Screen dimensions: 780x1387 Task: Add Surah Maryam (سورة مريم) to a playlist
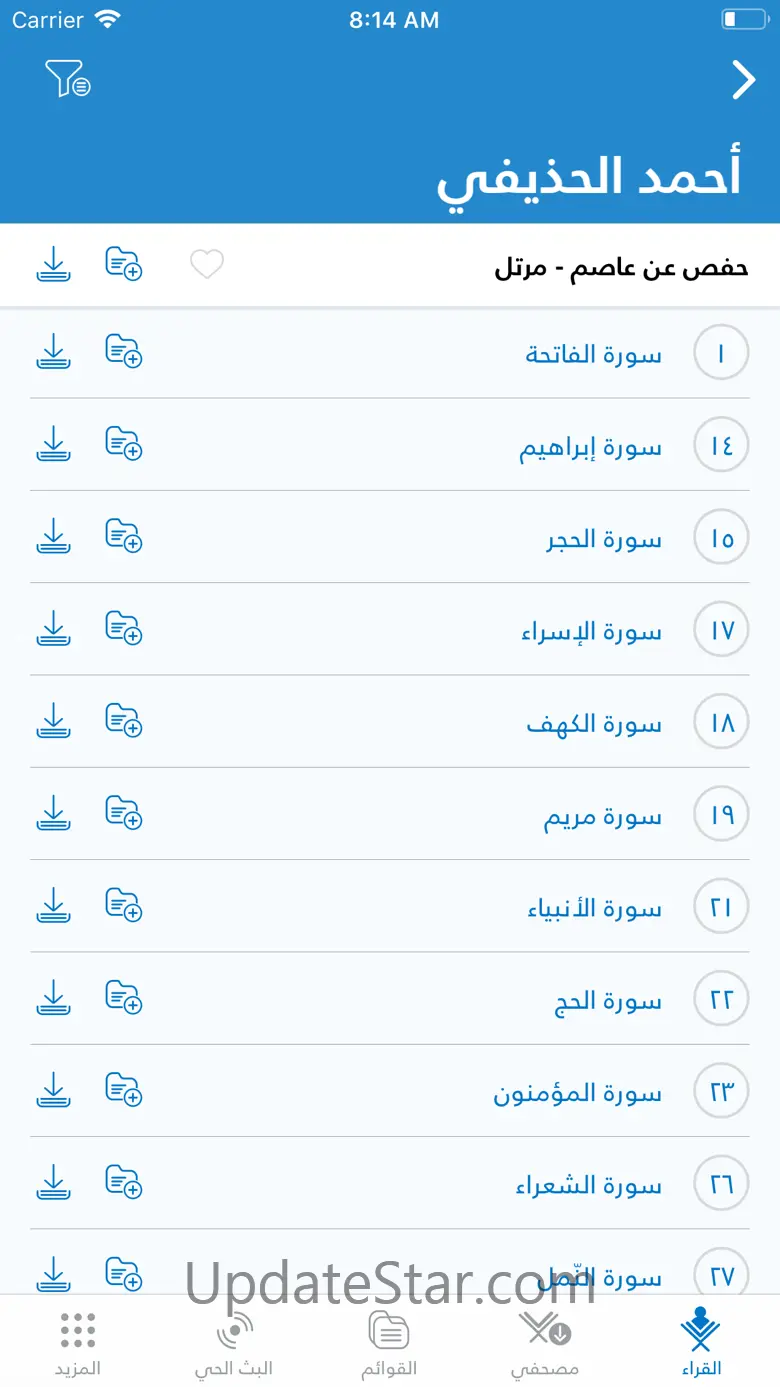(x=124, y=814)
